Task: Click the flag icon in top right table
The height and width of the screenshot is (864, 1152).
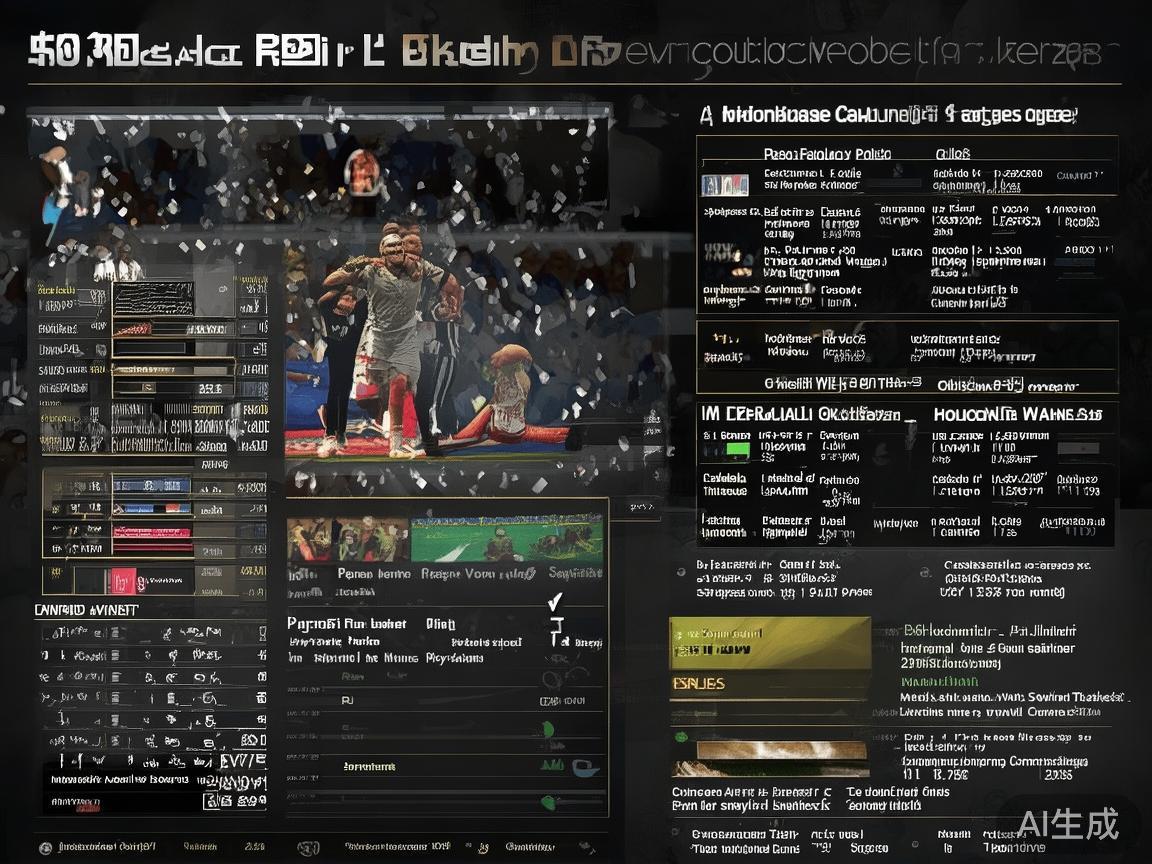Action: point(725,185)
